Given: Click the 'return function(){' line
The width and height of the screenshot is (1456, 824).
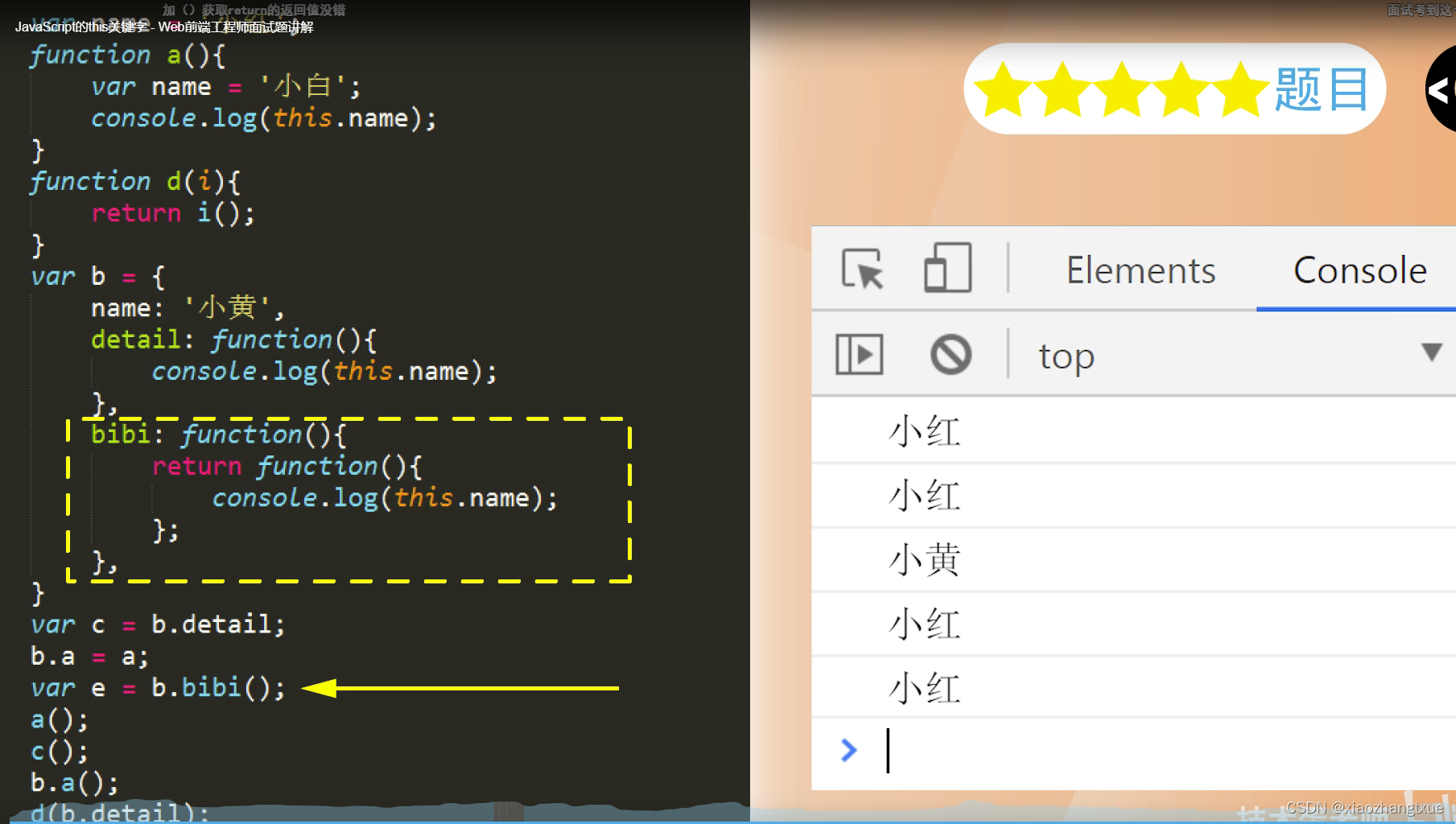Looking at the screenshot, I should pyautogui.click(x=287, y=466).
